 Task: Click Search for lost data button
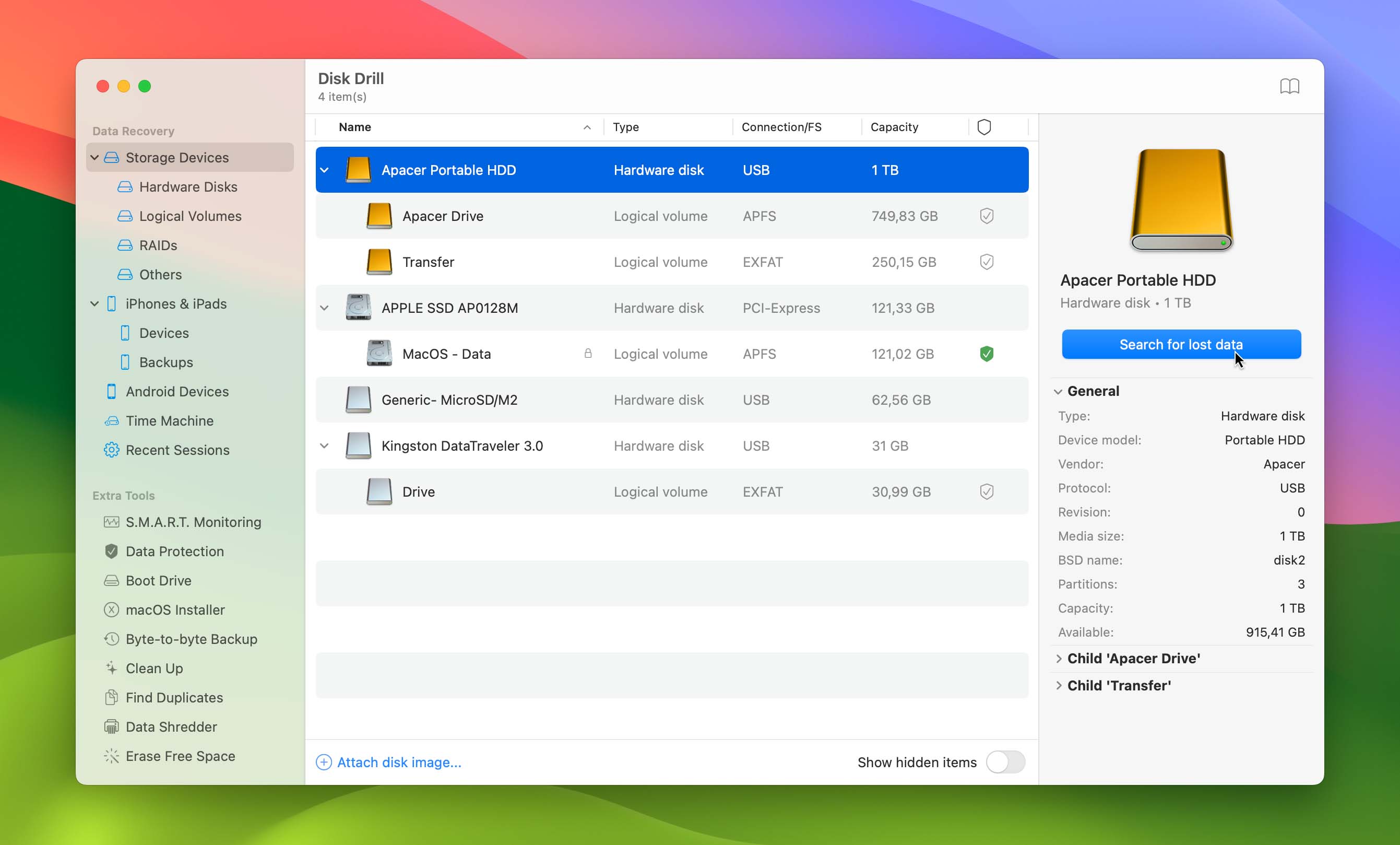tap(1181, 344)
